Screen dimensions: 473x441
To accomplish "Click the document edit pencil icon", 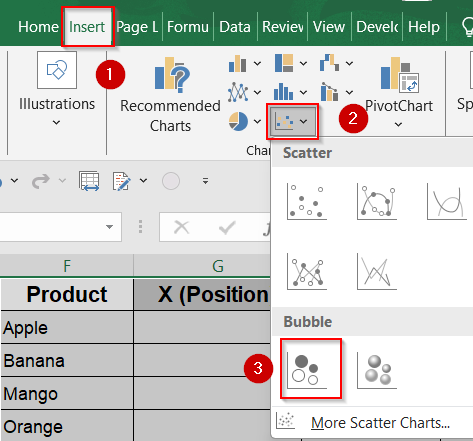I will (x=121, y=181).
